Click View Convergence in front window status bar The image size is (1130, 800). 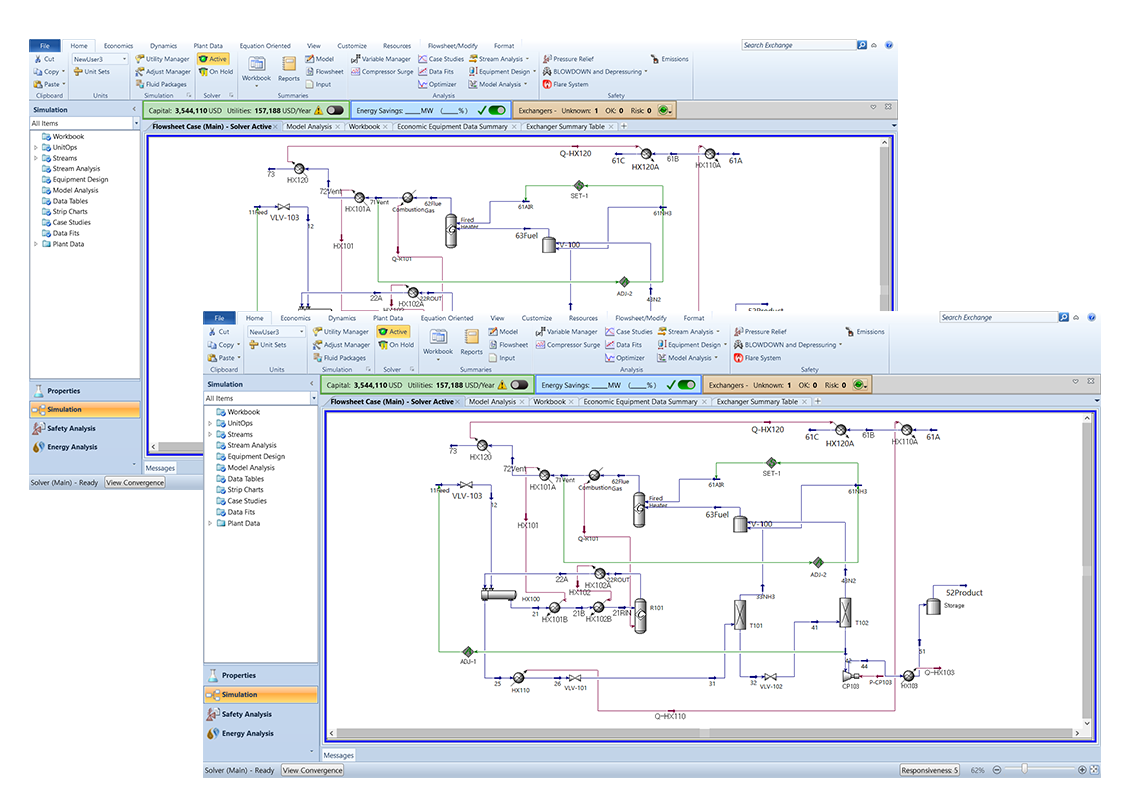312,770
